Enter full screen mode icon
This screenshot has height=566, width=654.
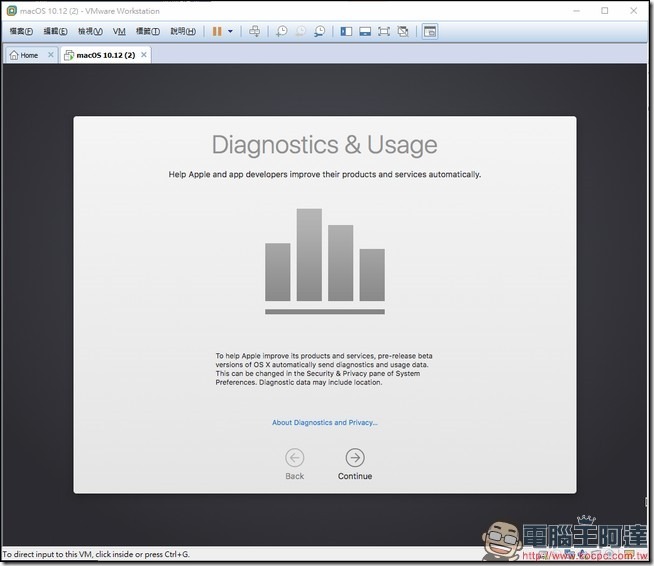[384, 31]
